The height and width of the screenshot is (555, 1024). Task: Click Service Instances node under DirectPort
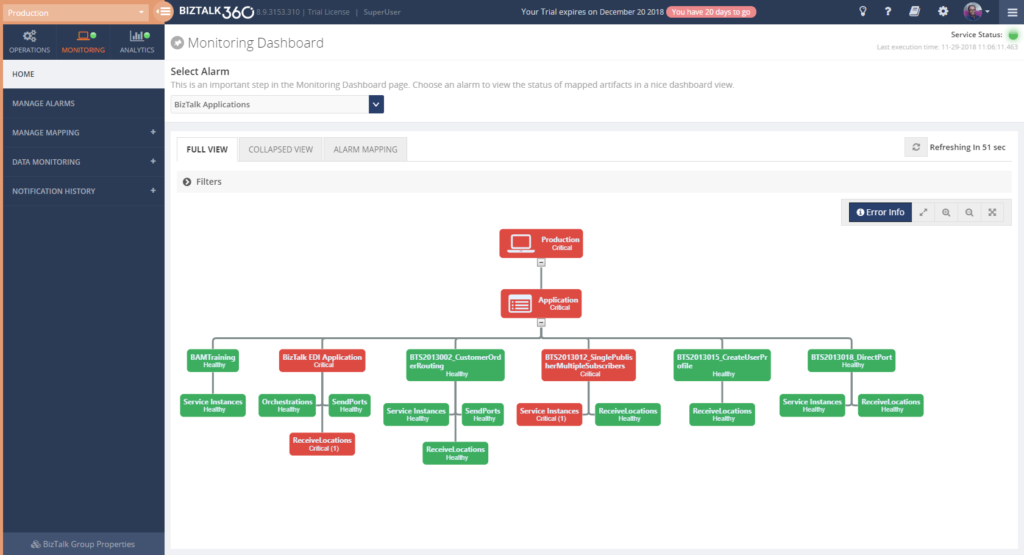[x=812, y=405]
